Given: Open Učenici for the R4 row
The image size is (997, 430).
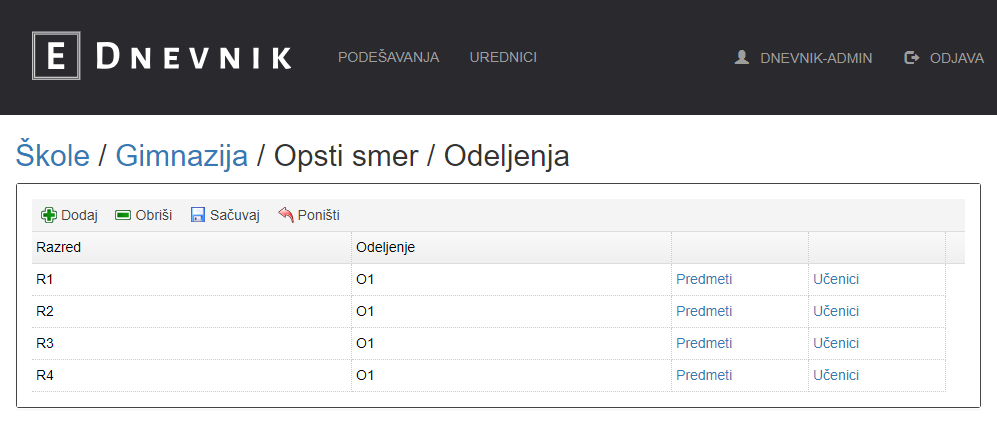Looking at the screenshot, I should pos(836,375).
